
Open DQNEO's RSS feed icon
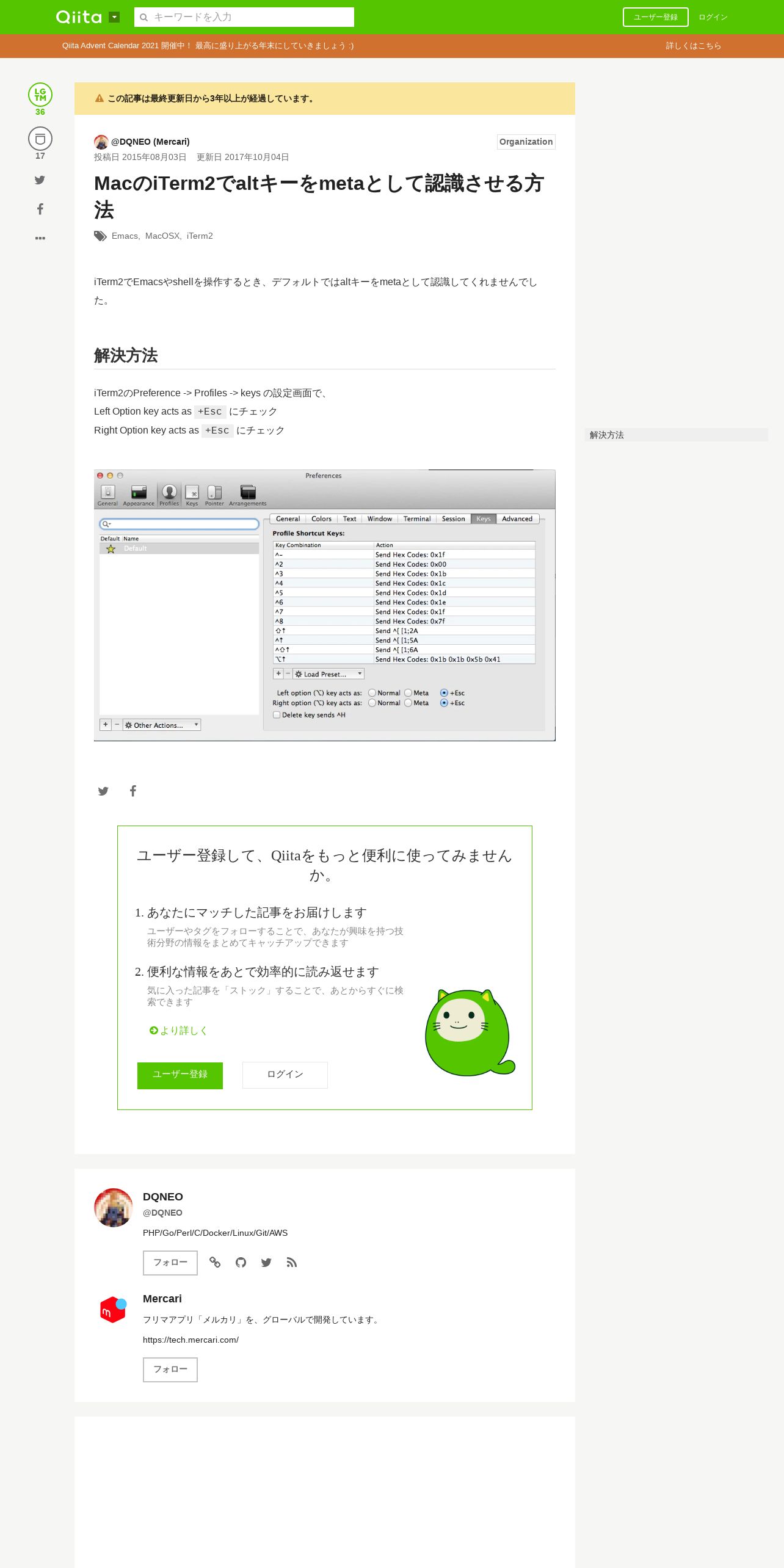292,1262
